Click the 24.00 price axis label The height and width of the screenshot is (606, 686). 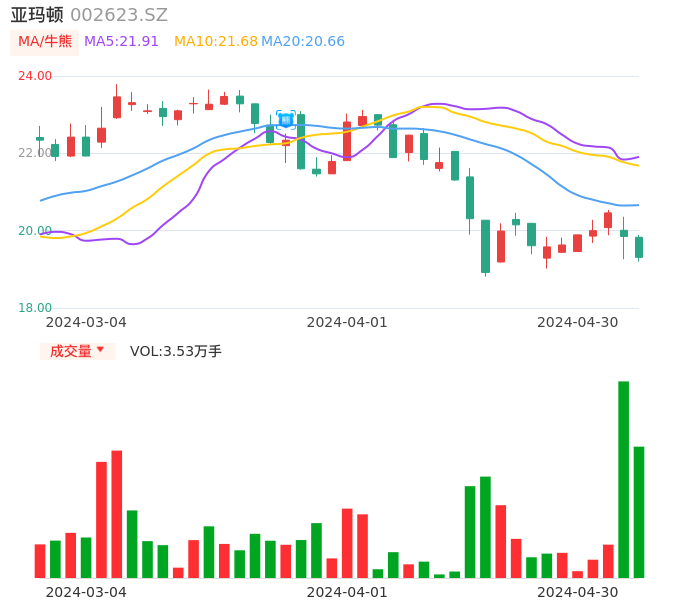(35, 76)
